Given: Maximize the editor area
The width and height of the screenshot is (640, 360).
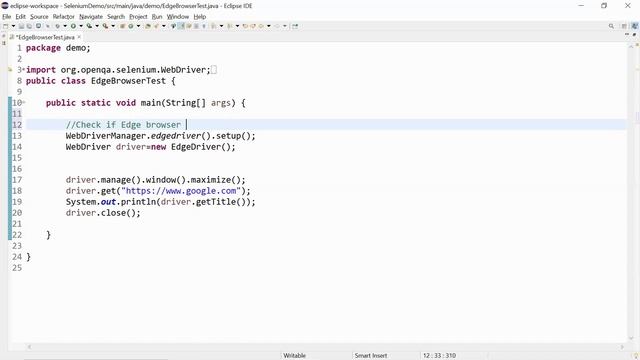Looking at the screenshot, I should pyautogui.click(x=634, y=34).
